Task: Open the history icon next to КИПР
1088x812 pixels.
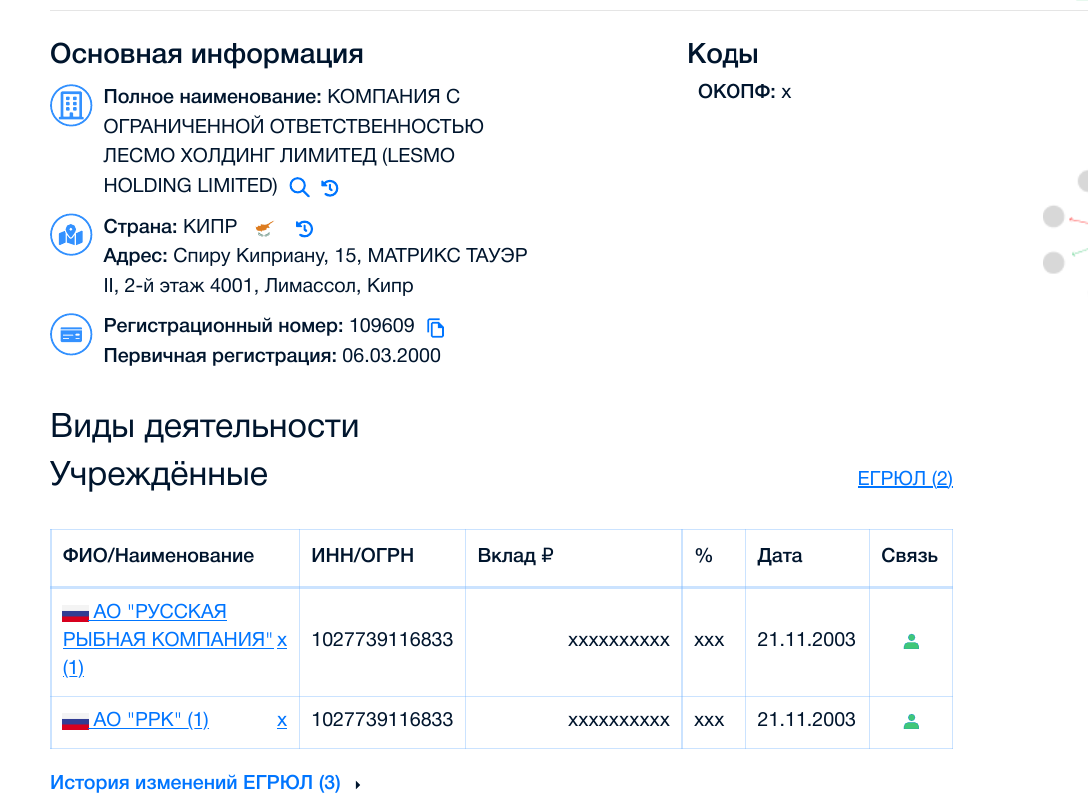Action: coord(305,228)
